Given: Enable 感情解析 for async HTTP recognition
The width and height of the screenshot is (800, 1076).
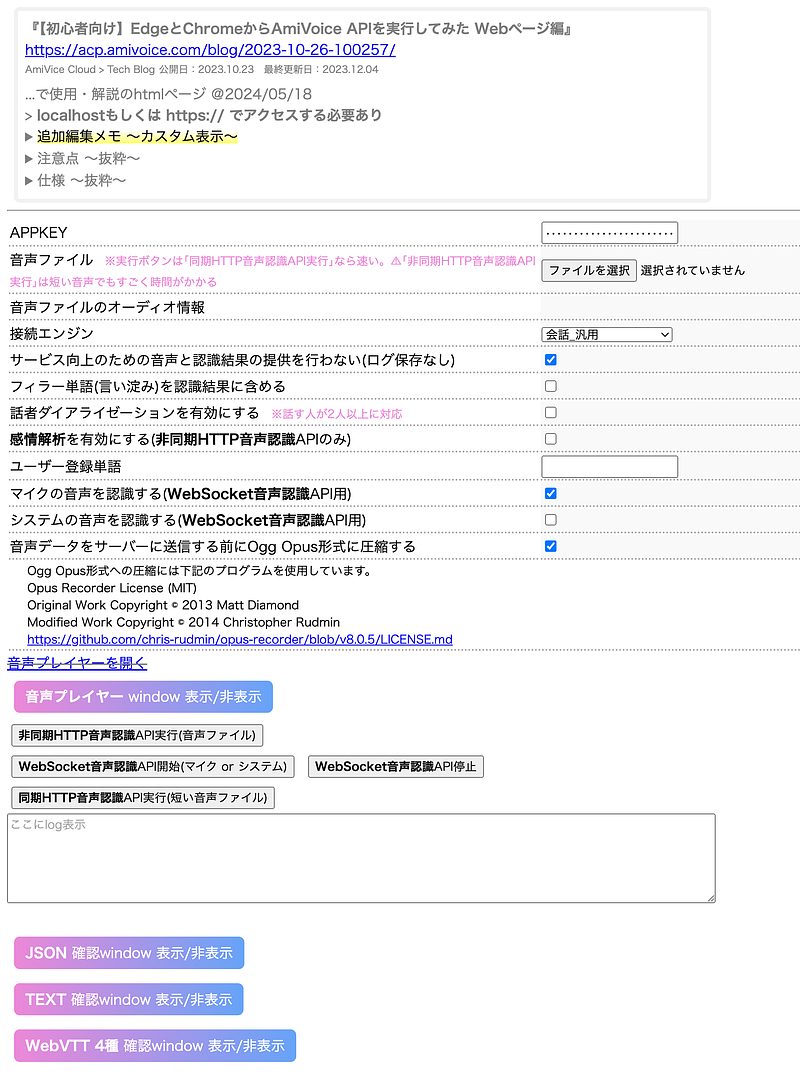Looking at the screenshot, I should click(549, 438).
